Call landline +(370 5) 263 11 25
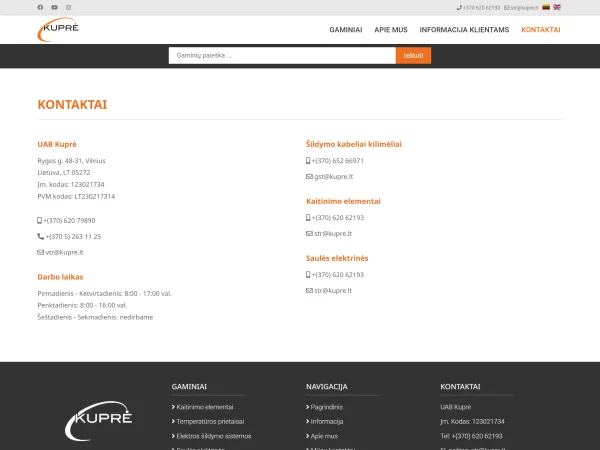This screenshot has width=600, height=450. [x=69, y=236]
